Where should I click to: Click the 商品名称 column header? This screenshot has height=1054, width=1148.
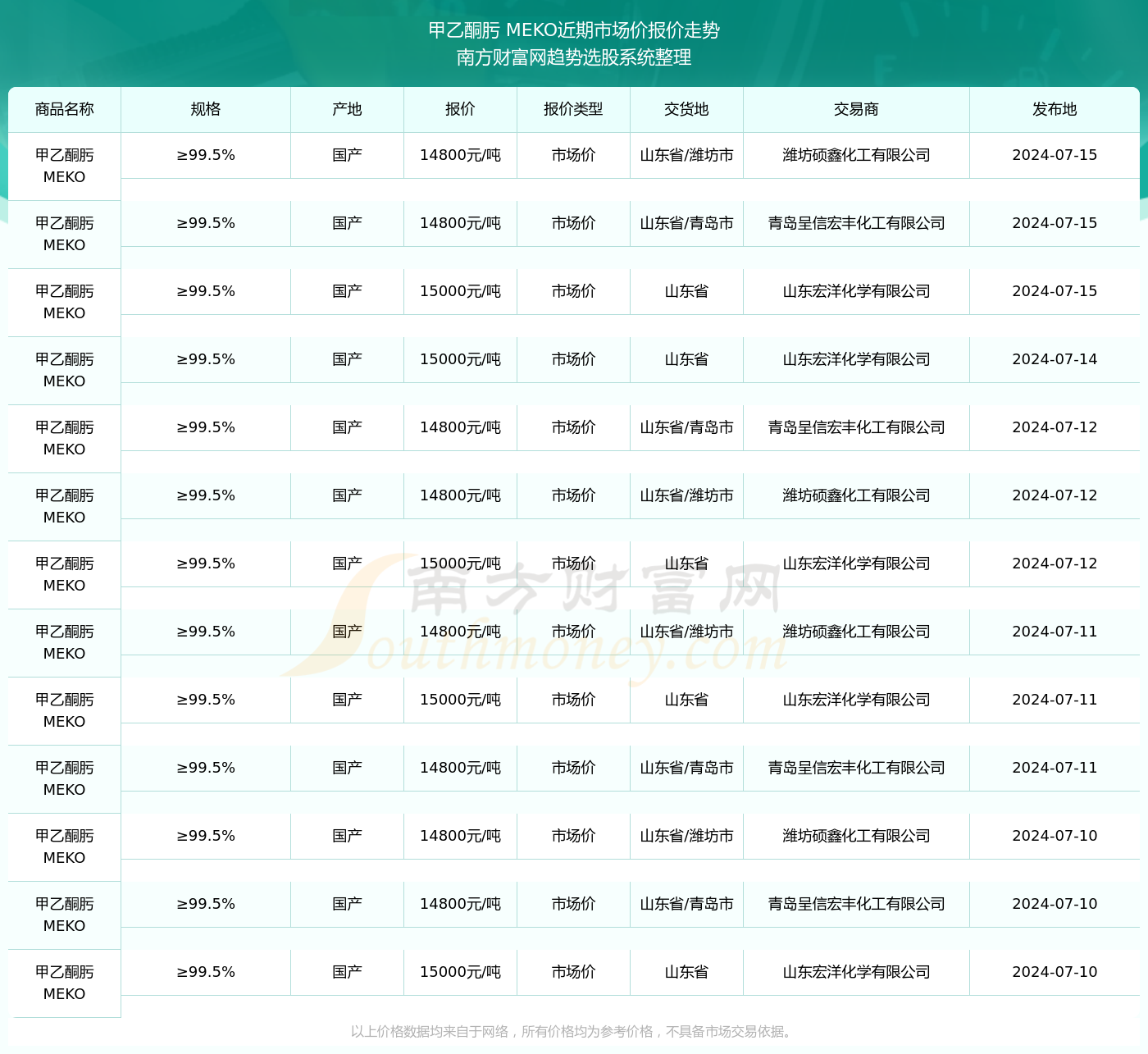[65, 109]
